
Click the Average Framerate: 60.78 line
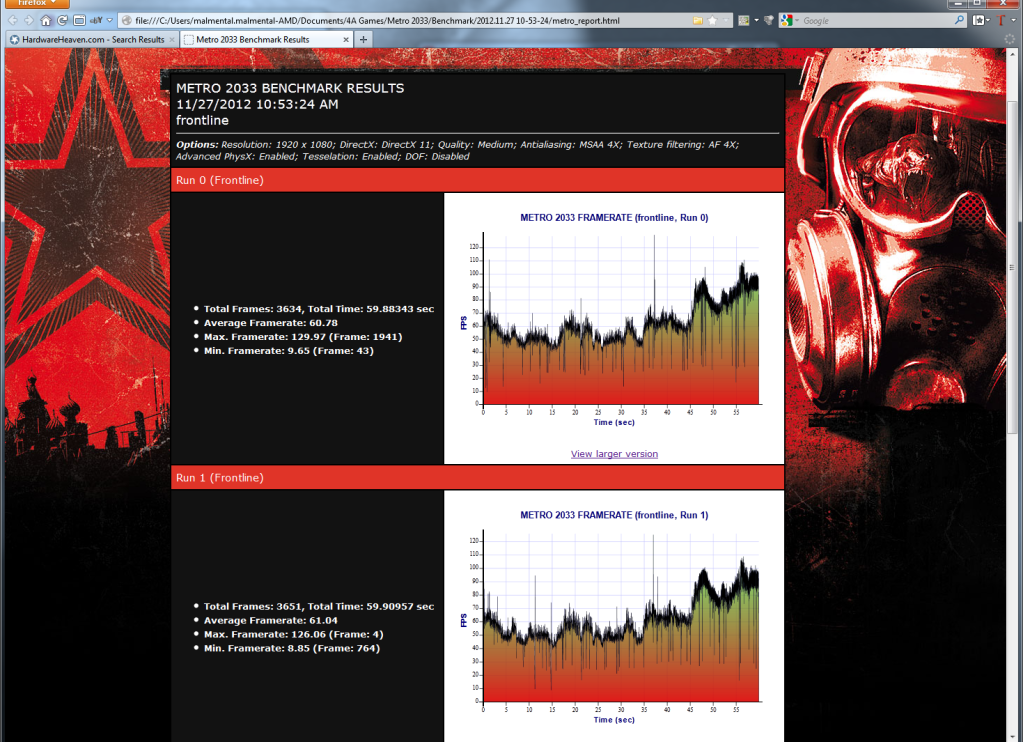[270, 323]
